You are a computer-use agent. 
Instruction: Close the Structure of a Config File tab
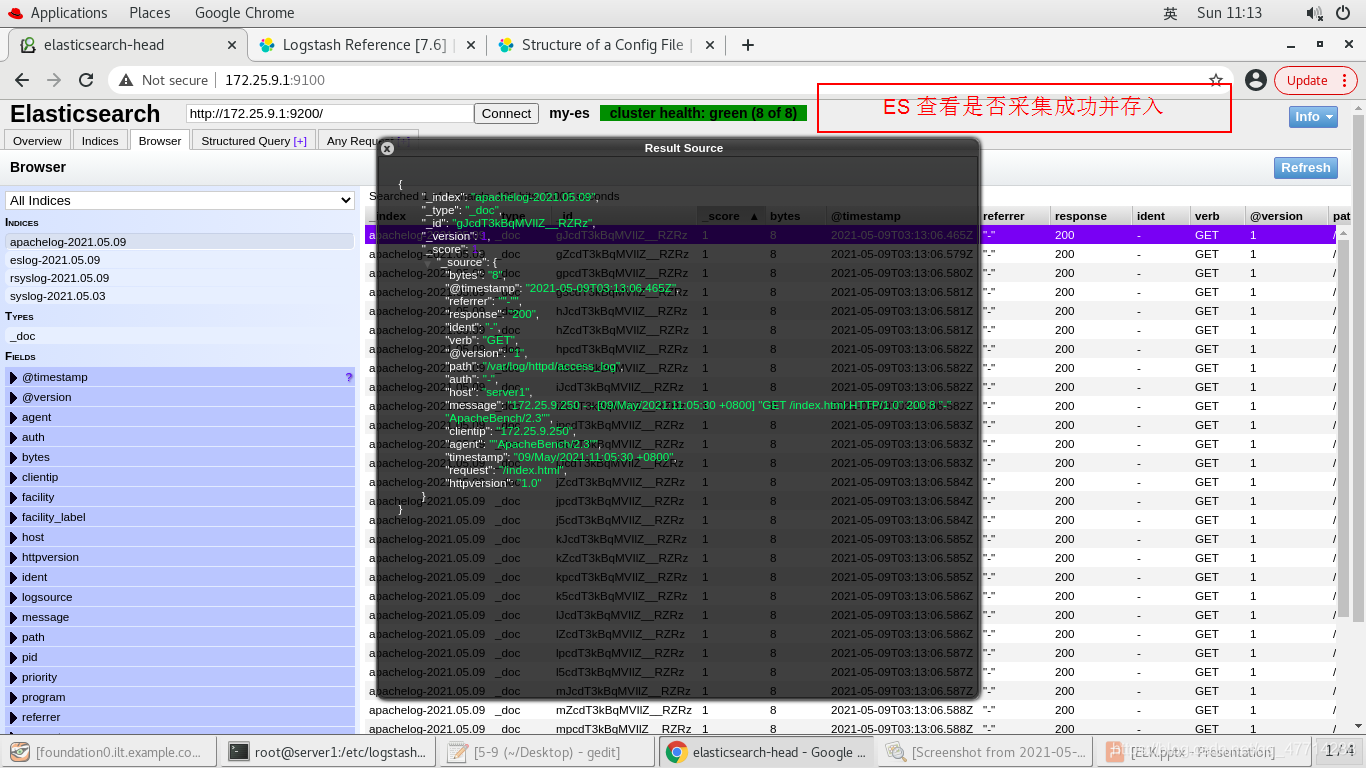pos(710,45)
